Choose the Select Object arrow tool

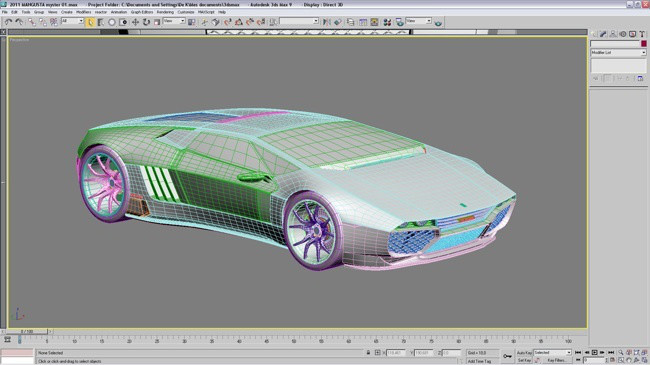[90, 22]
